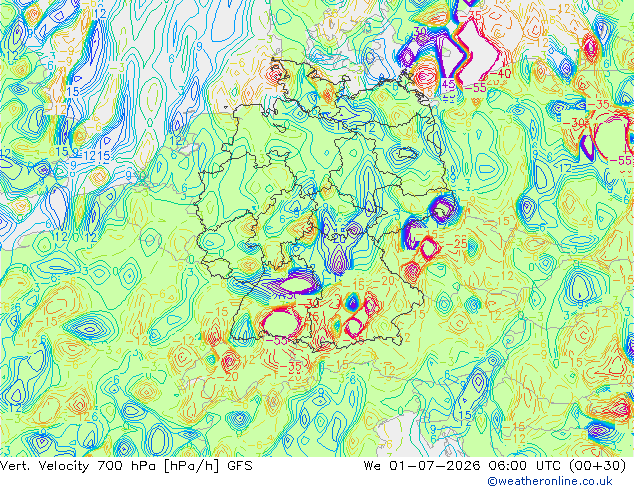
Task: Click the Vert. Velocity 700 hPa title
Action: tap(80, 466)
